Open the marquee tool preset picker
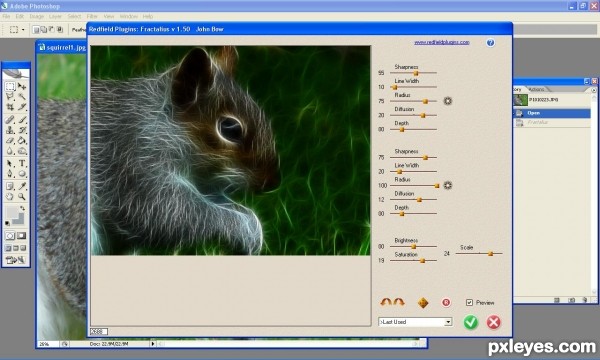 [x=23, y=29]
